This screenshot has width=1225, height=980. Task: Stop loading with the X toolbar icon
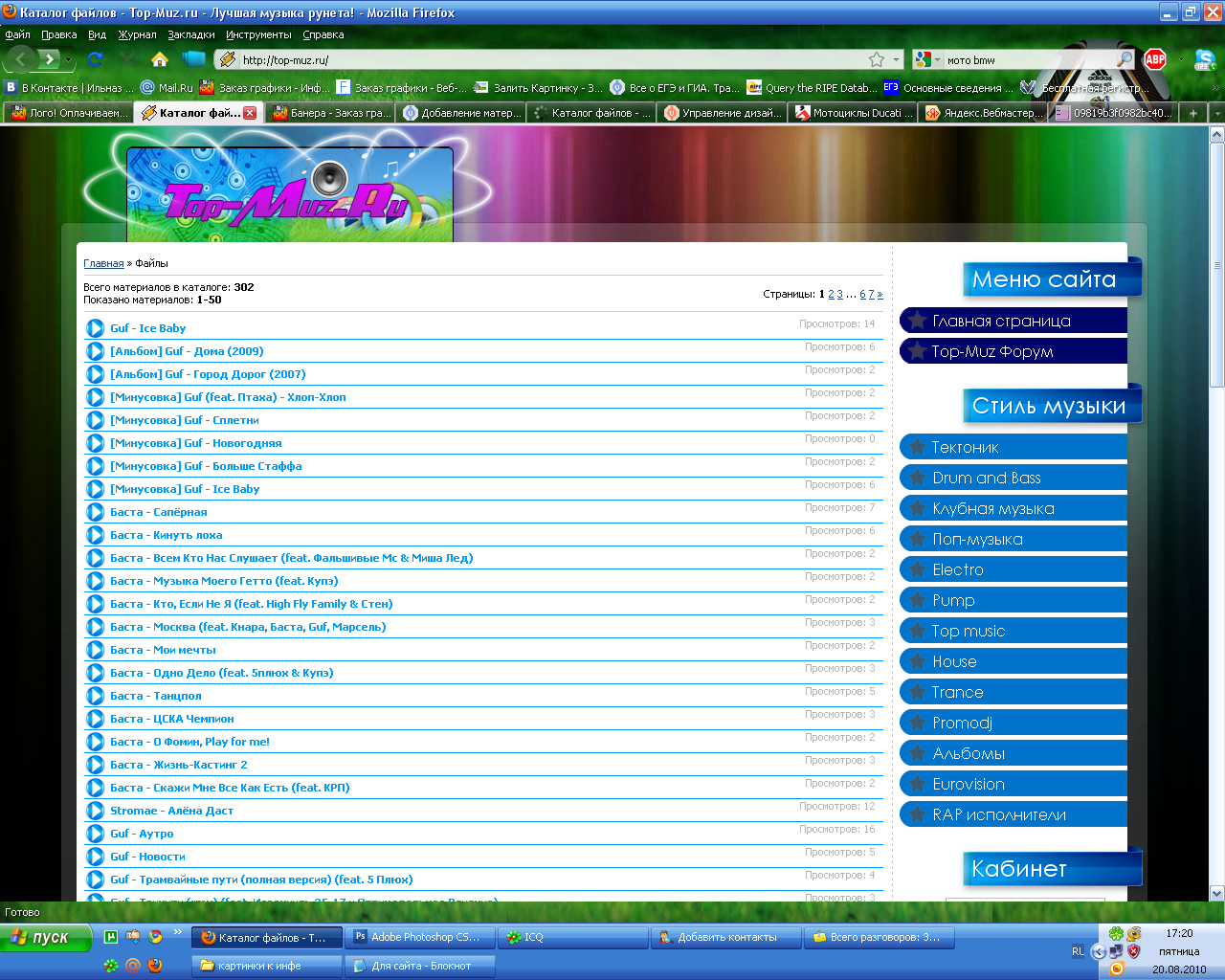tap(126, 59)
